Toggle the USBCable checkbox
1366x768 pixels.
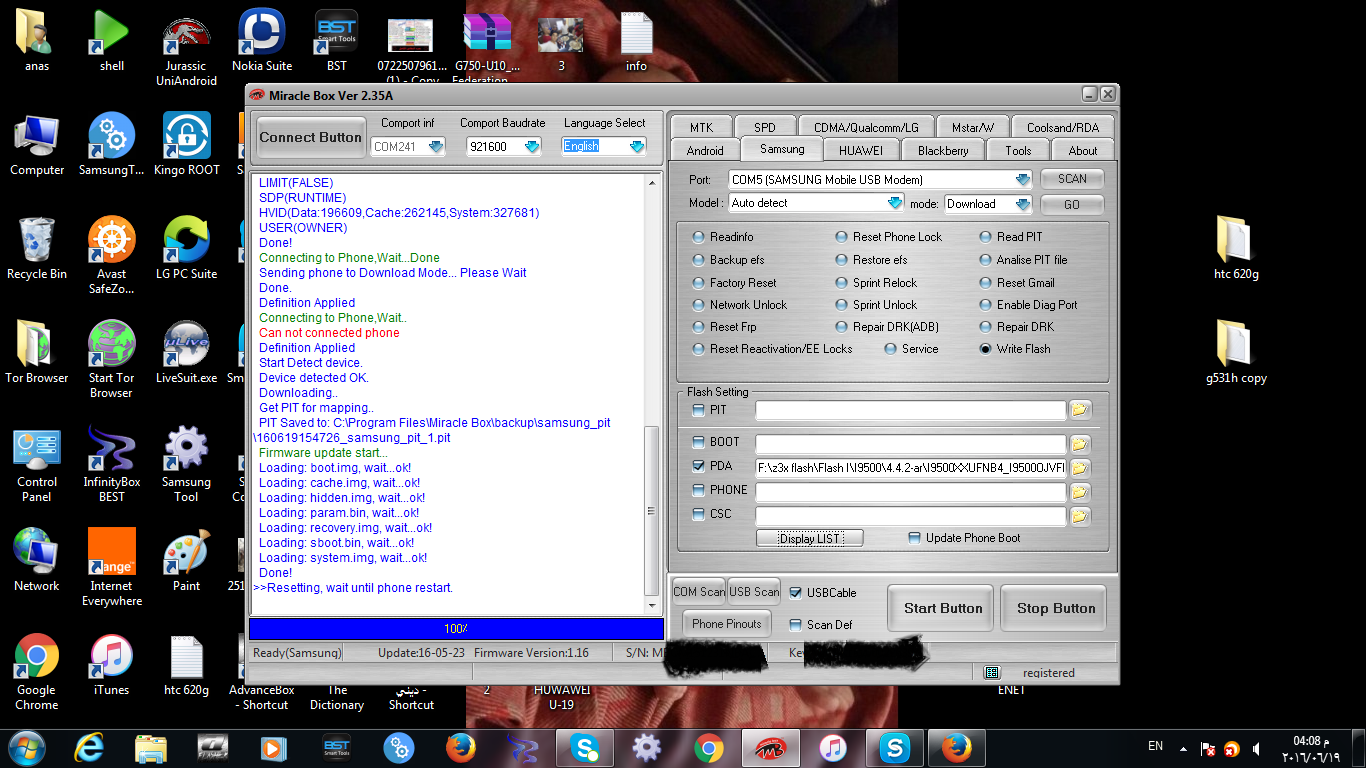point(796,593)
